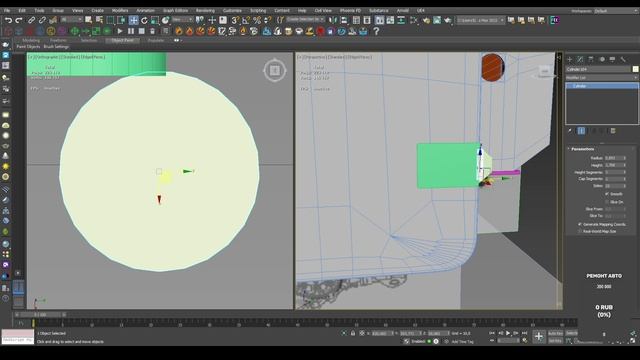Select the Cylinder entry in modifier stack
Screen dimensions: 640x360
pyautogui.click(x=602, y=86)
